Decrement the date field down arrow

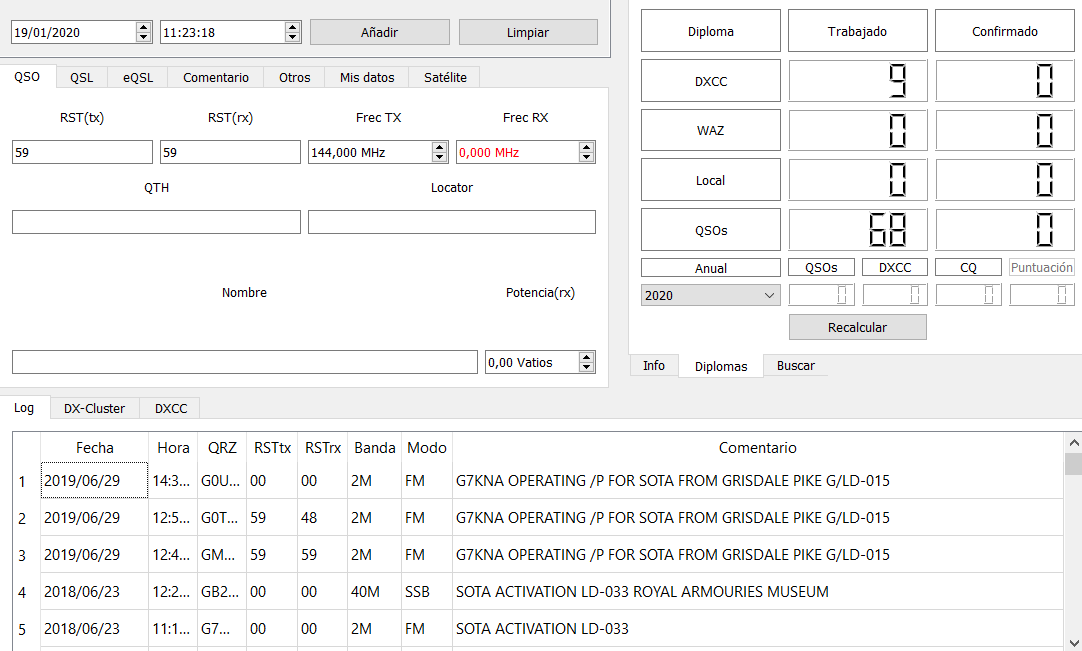tap(144, 37)
